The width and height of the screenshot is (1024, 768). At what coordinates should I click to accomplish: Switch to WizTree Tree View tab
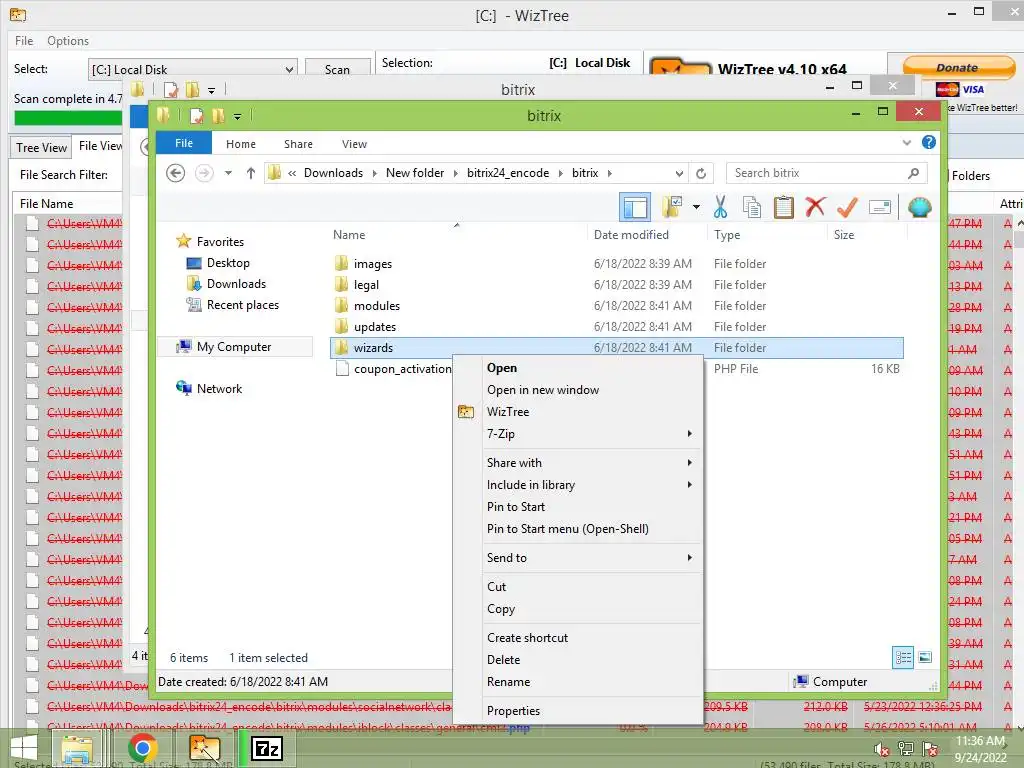[x=41, y=148]
